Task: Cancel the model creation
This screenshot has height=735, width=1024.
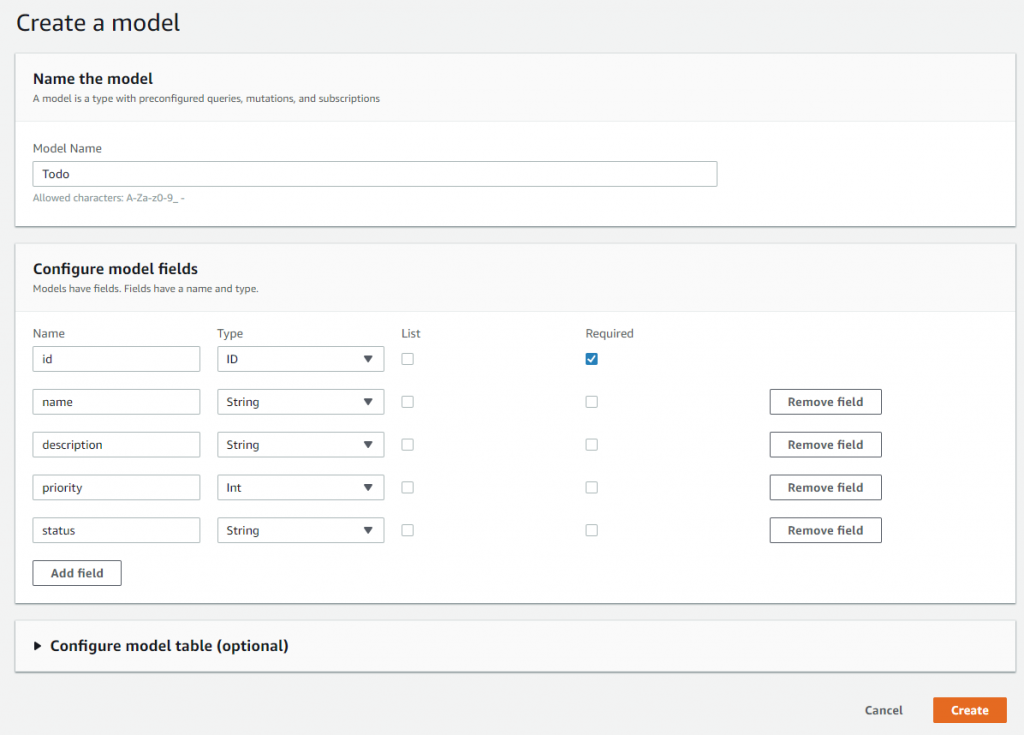Action: (883, 710)
